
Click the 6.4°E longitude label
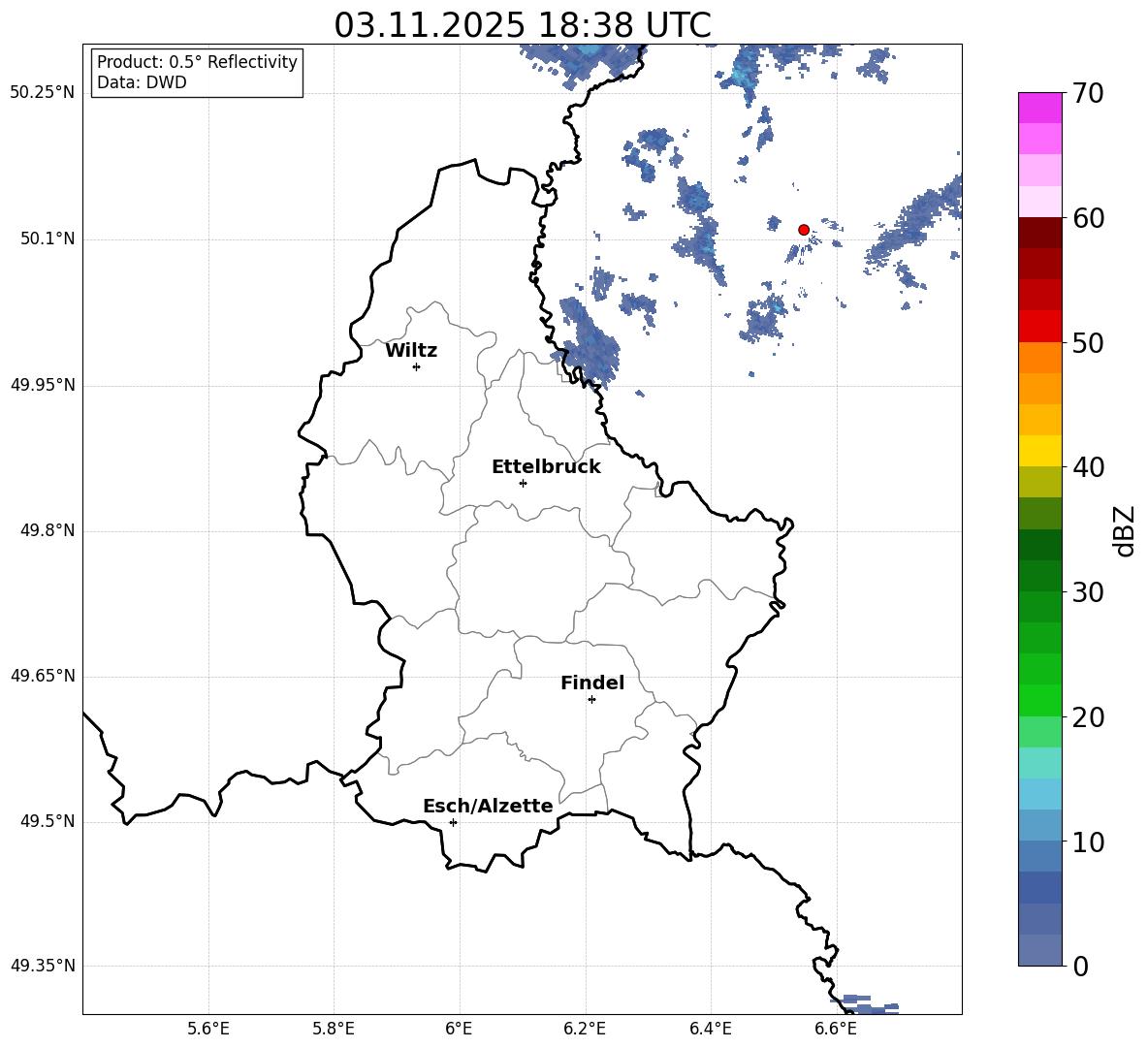pos(710,1029)
